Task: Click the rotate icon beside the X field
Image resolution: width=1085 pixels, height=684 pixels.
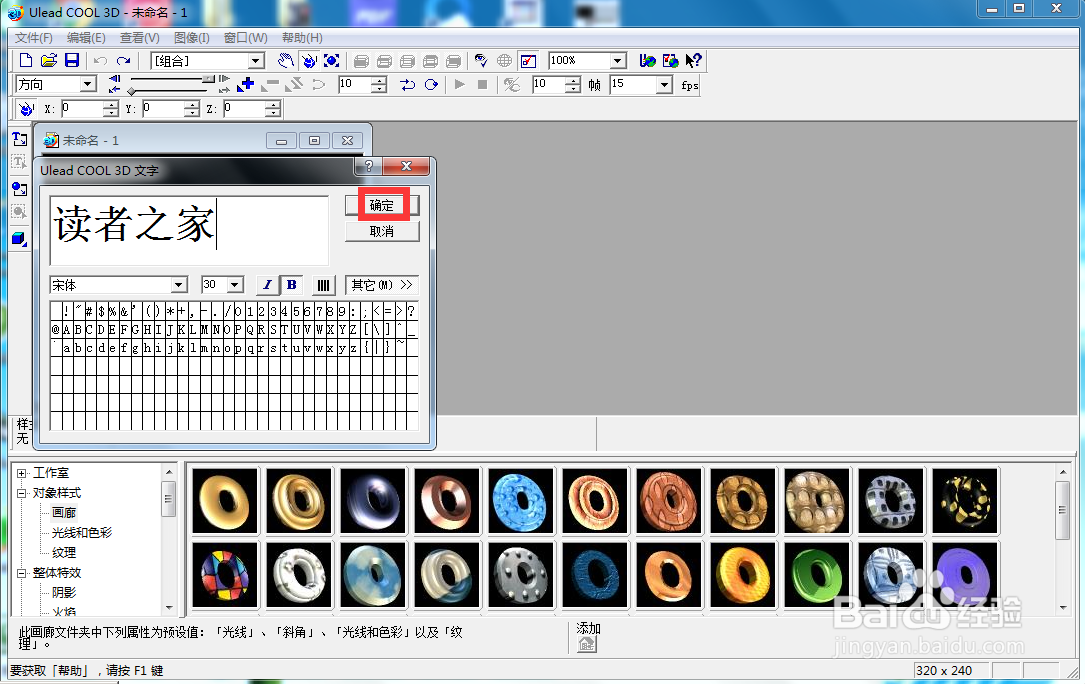Action: coord(26,109)
